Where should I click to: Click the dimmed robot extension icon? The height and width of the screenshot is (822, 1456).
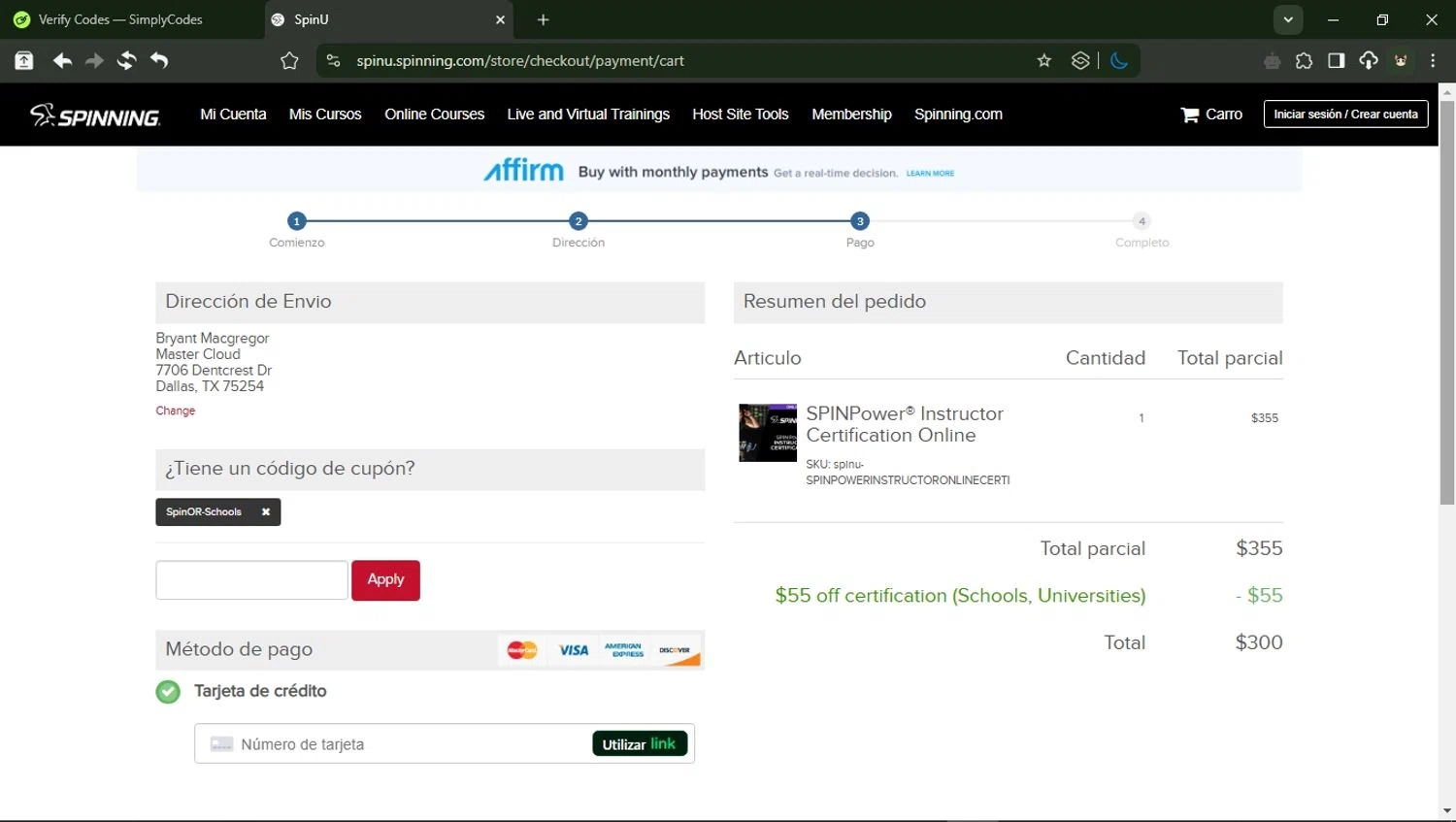pos(1272,61)
